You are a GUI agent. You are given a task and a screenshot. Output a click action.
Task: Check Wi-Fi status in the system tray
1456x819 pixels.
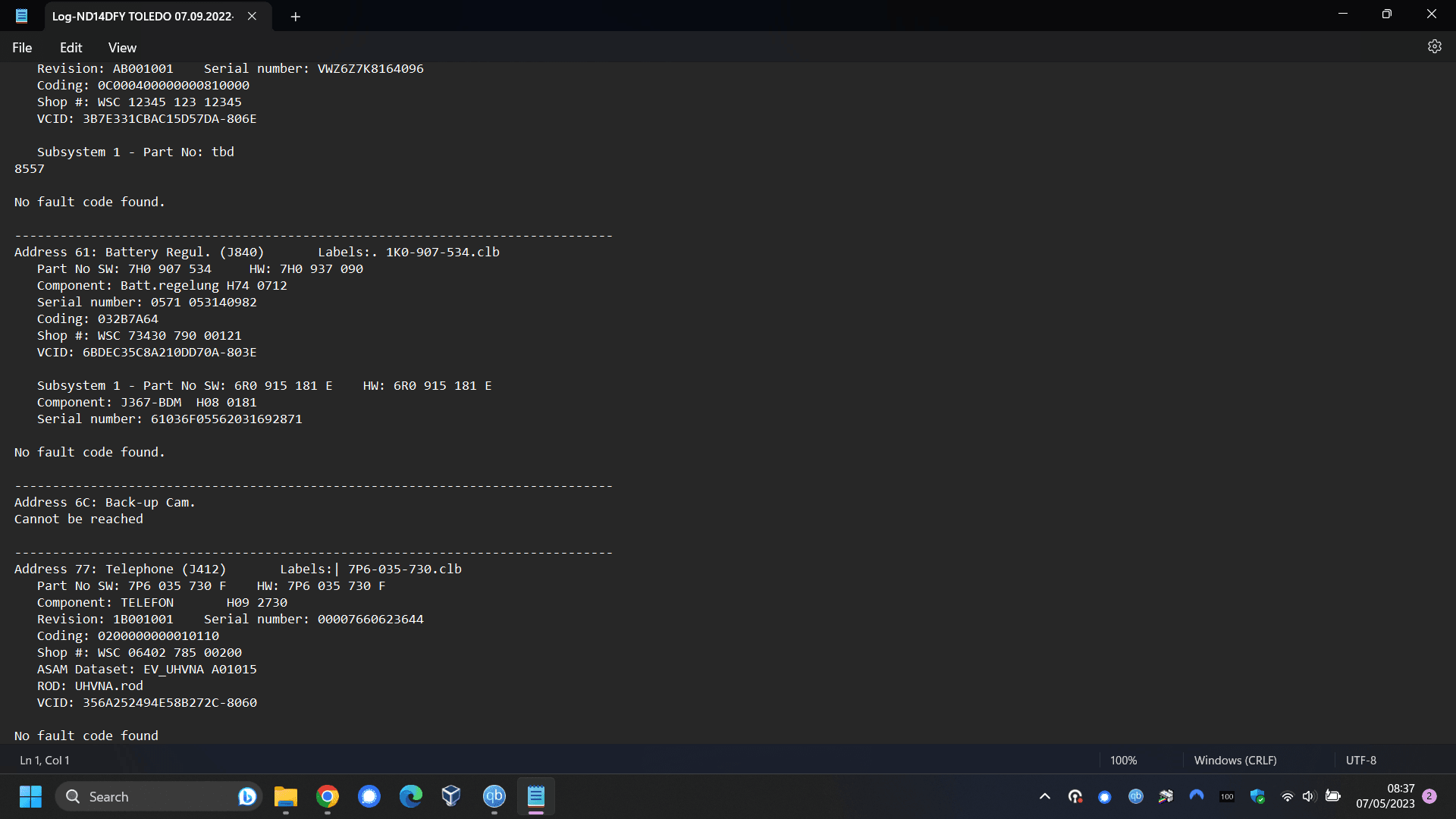coord(1287,796)
